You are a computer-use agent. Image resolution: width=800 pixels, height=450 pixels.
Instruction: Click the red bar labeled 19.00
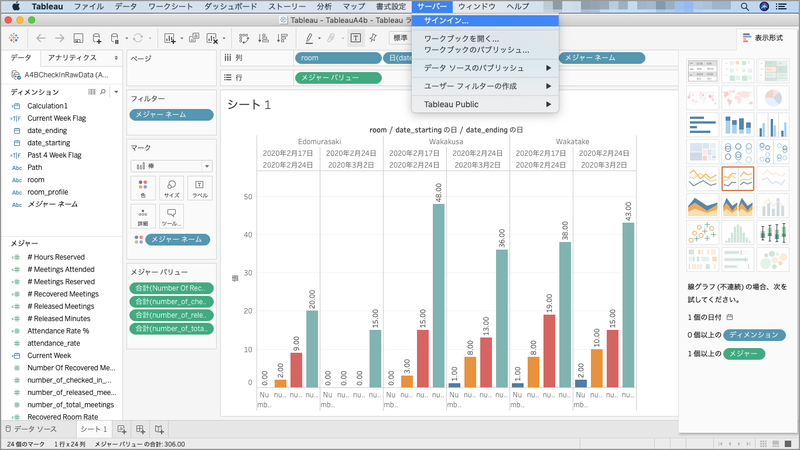click(x=549, y=351)
